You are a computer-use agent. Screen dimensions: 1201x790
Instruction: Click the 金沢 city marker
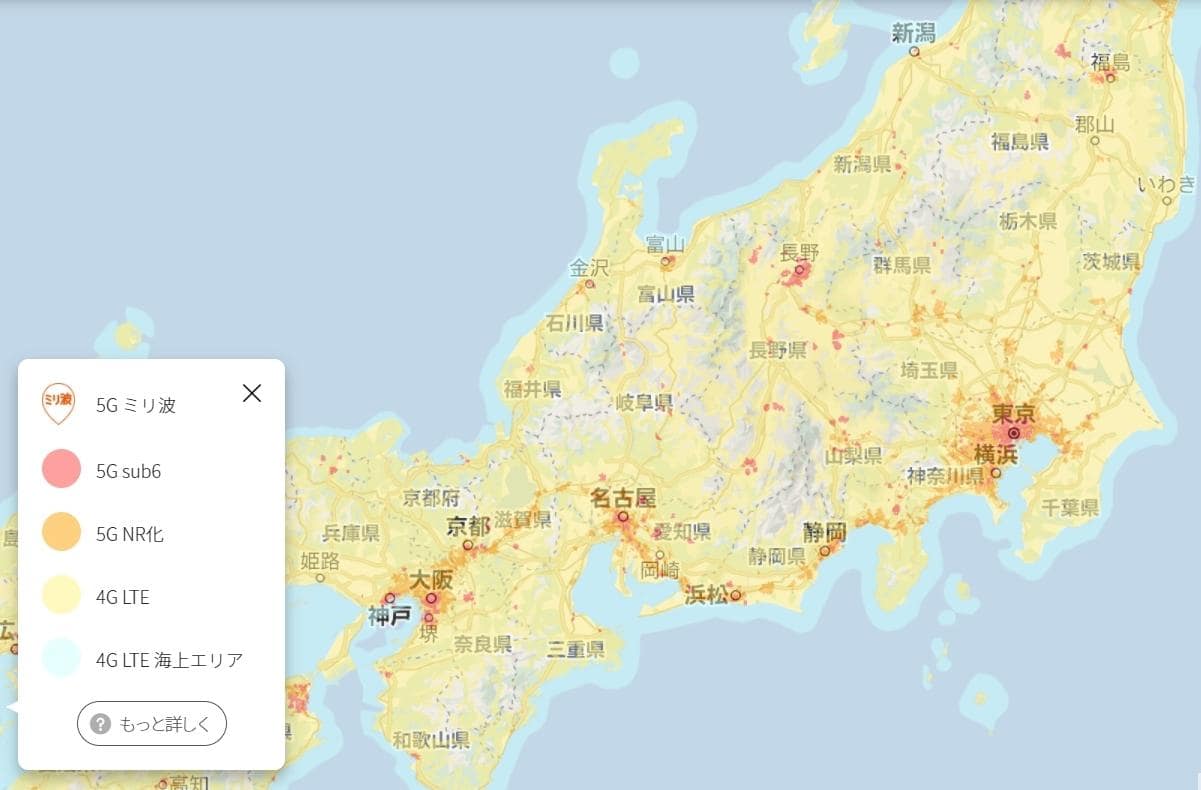pos(589,283)
